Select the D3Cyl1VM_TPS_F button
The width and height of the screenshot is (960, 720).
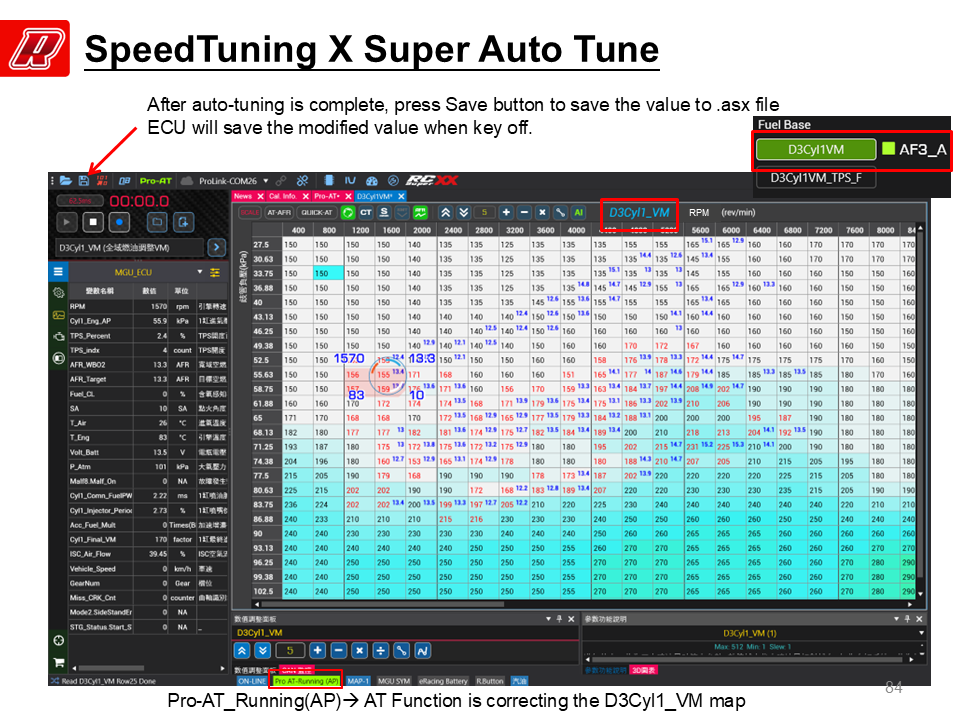[816, 178]
